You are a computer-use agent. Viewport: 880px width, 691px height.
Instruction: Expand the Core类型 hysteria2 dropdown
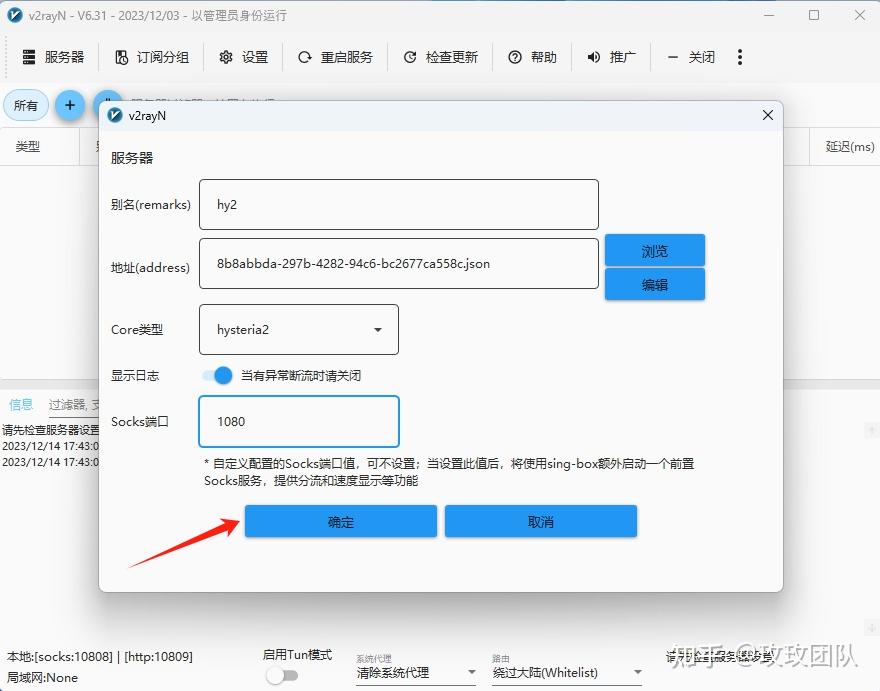[299, 330]
